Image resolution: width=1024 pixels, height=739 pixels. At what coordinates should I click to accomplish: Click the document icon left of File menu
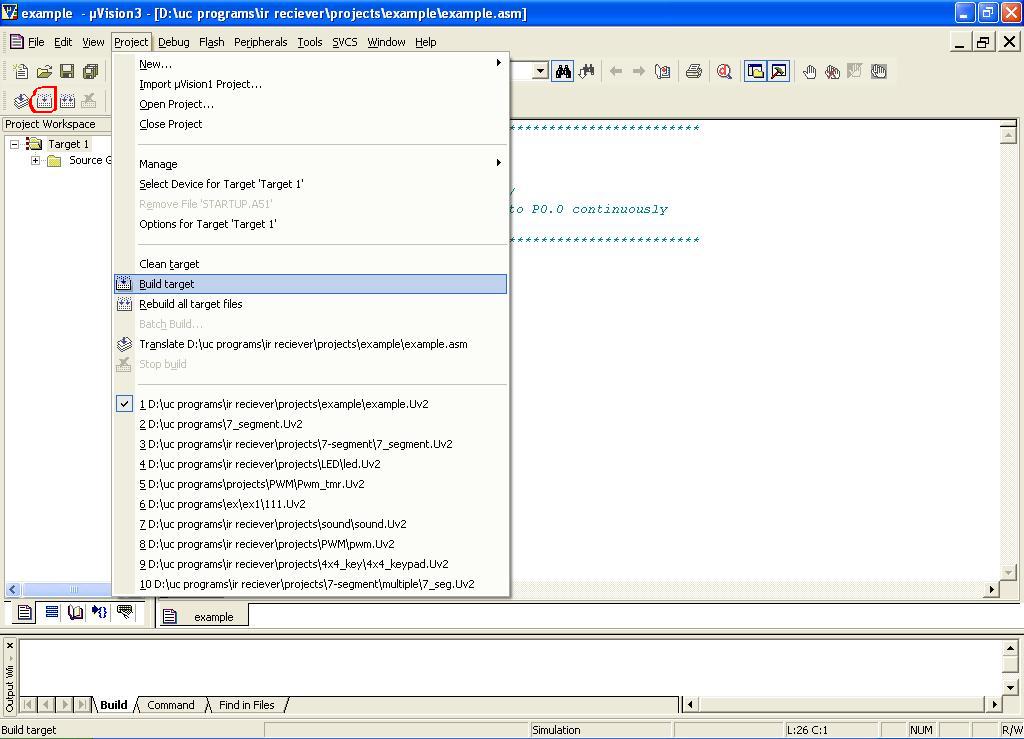[16, 42]
